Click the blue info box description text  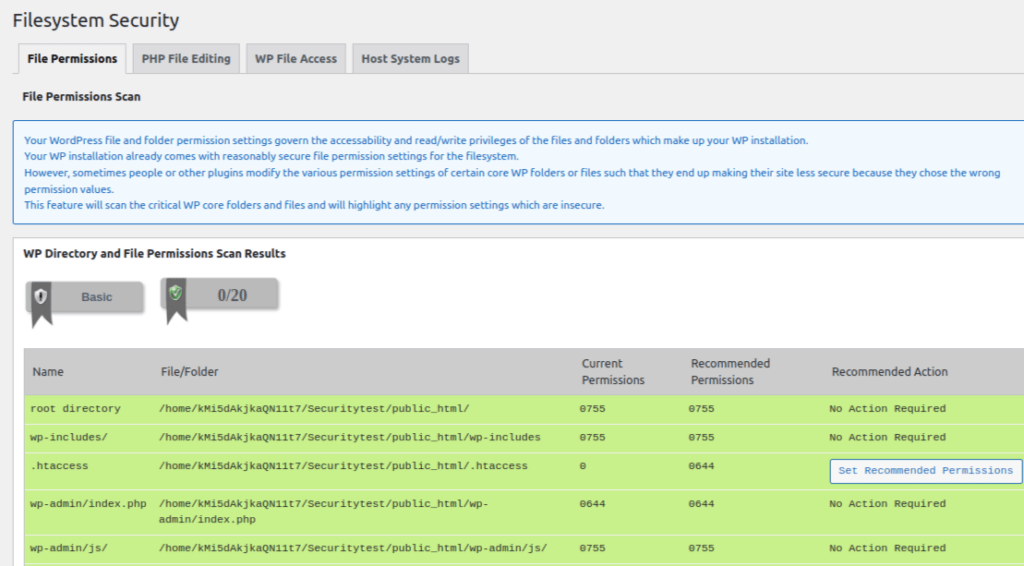coord(513,172)
